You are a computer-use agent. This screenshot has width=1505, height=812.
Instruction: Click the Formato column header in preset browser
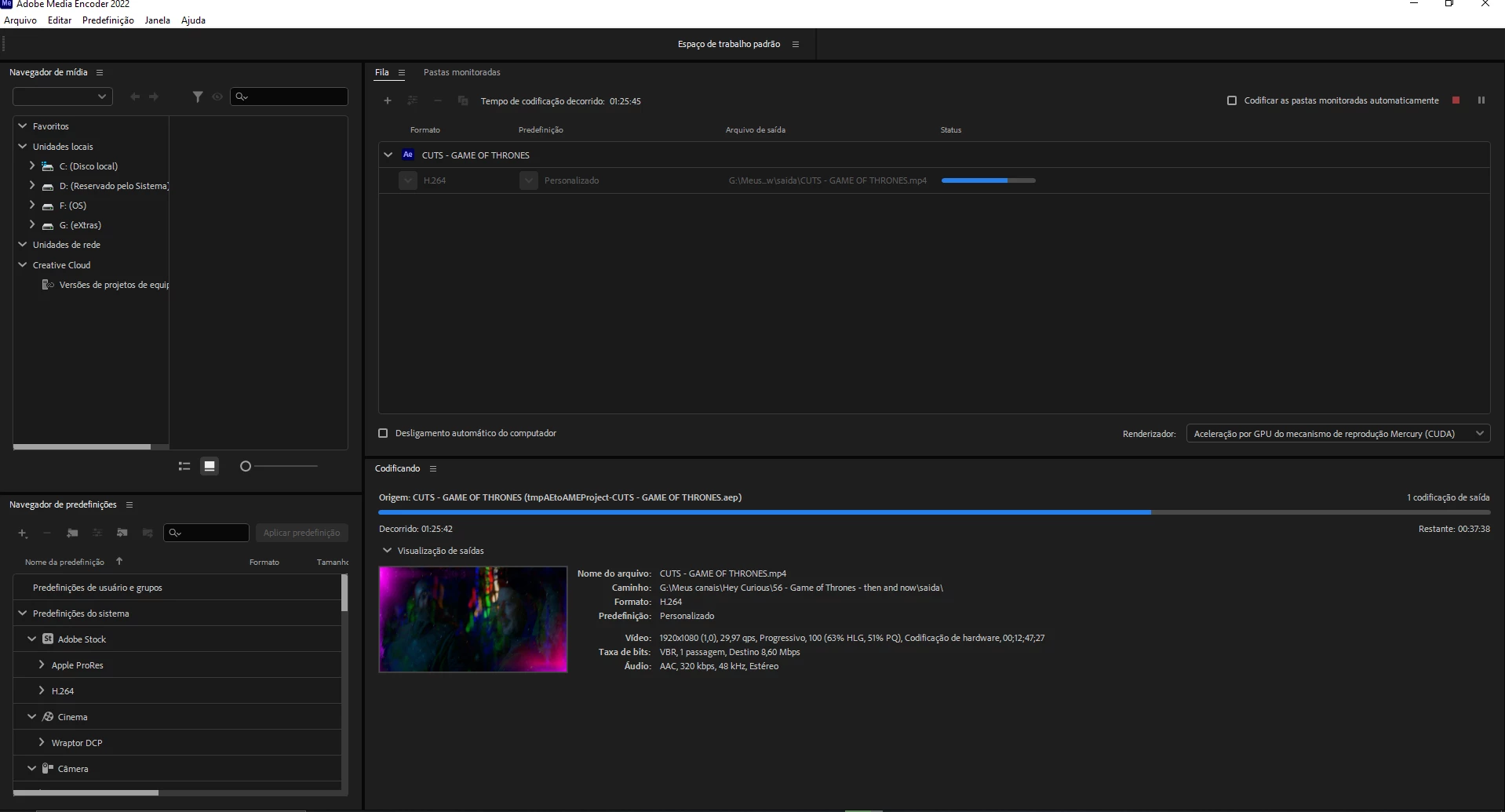[264, 562]
